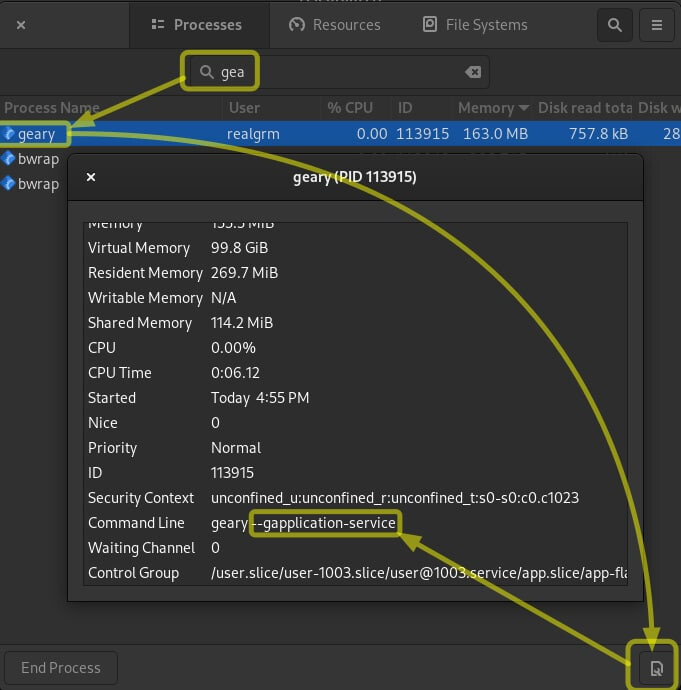Viewport: 681px width, 690px height.
Task: Open the hamburger main menu
Action: (x=657, y=25)
